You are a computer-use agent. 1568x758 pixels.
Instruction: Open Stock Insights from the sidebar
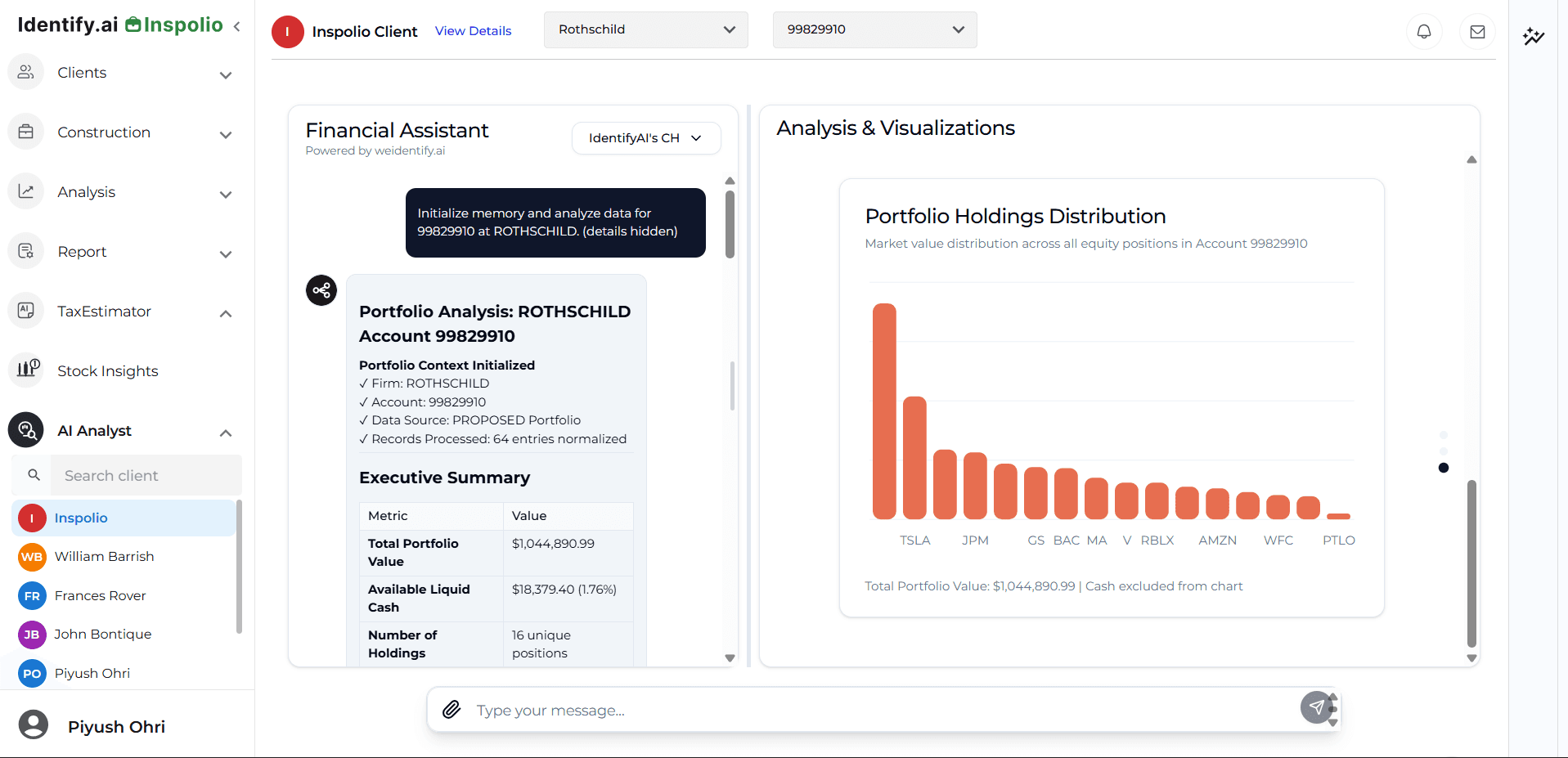click(106, 370)
